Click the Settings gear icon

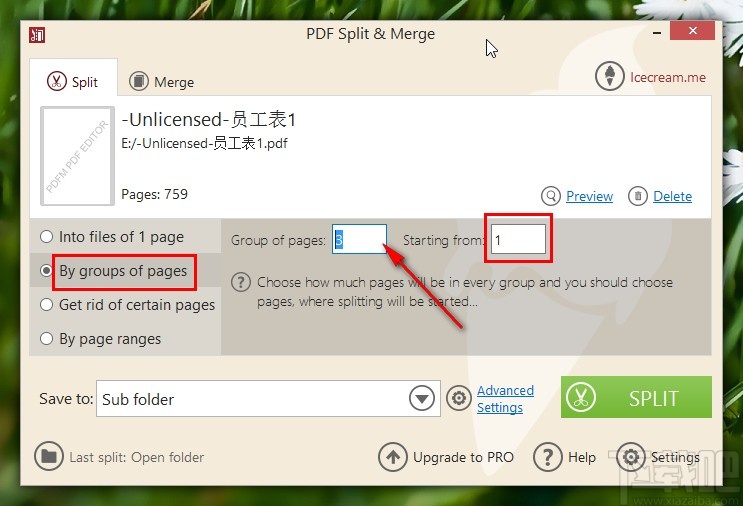(631, 457)
